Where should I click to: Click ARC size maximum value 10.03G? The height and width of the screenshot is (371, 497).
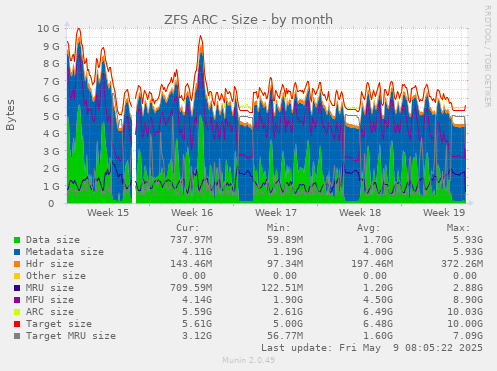(465, 312)
